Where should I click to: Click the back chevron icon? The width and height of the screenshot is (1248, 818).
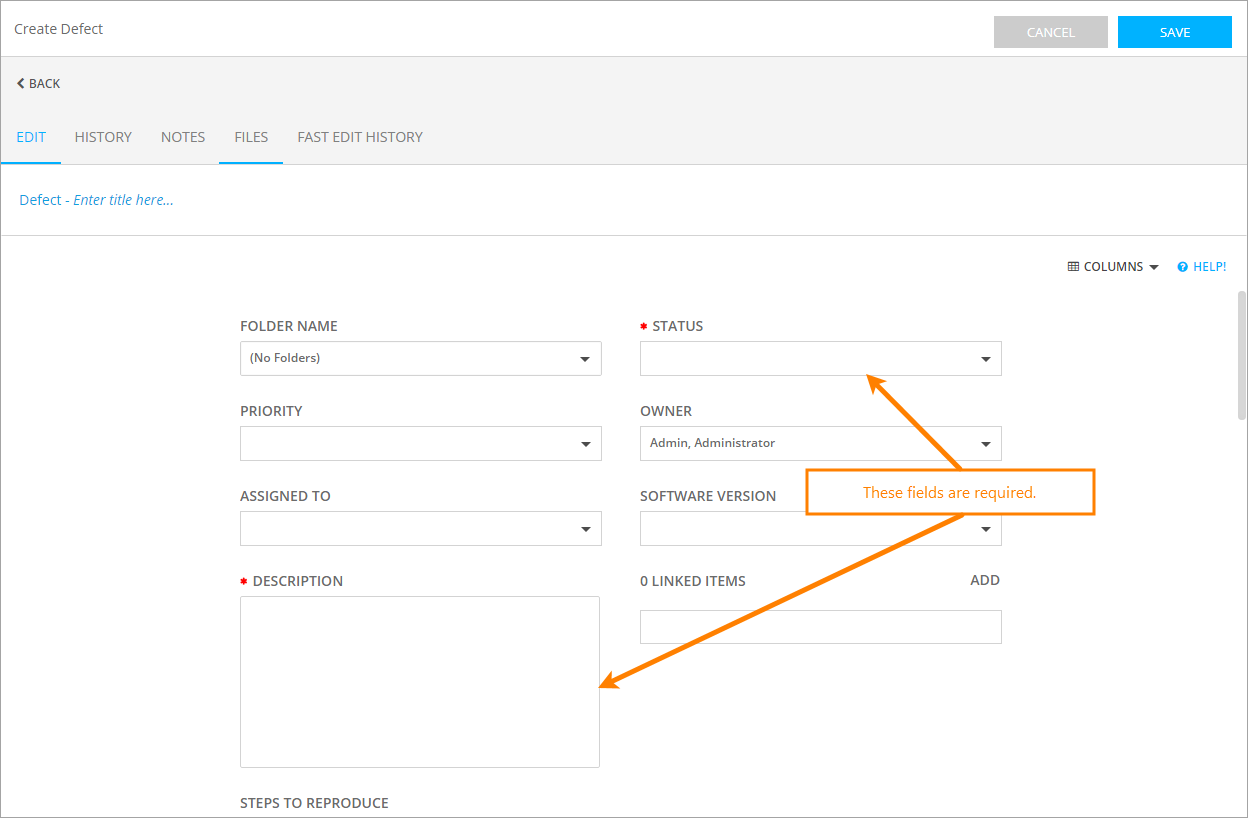21,84
